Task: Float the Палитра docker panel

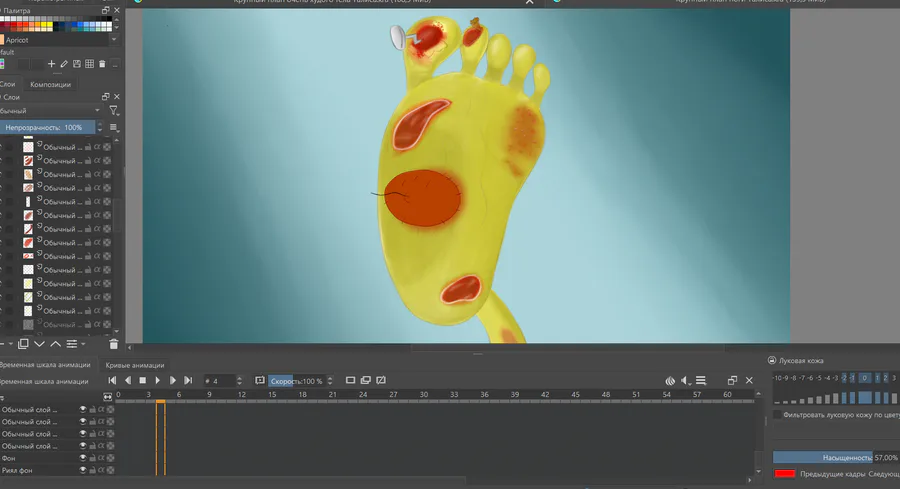Action: (106, 10)
